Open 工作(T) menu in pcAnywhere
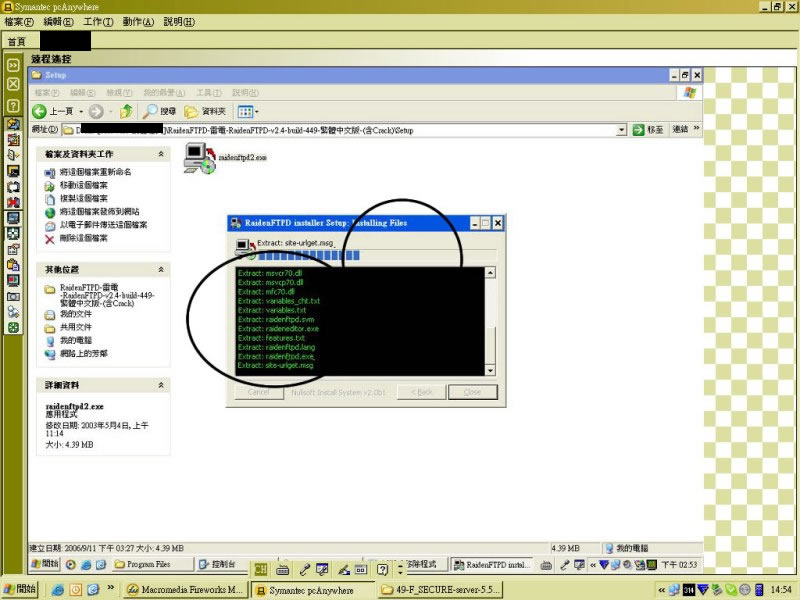 click(98, 21)
